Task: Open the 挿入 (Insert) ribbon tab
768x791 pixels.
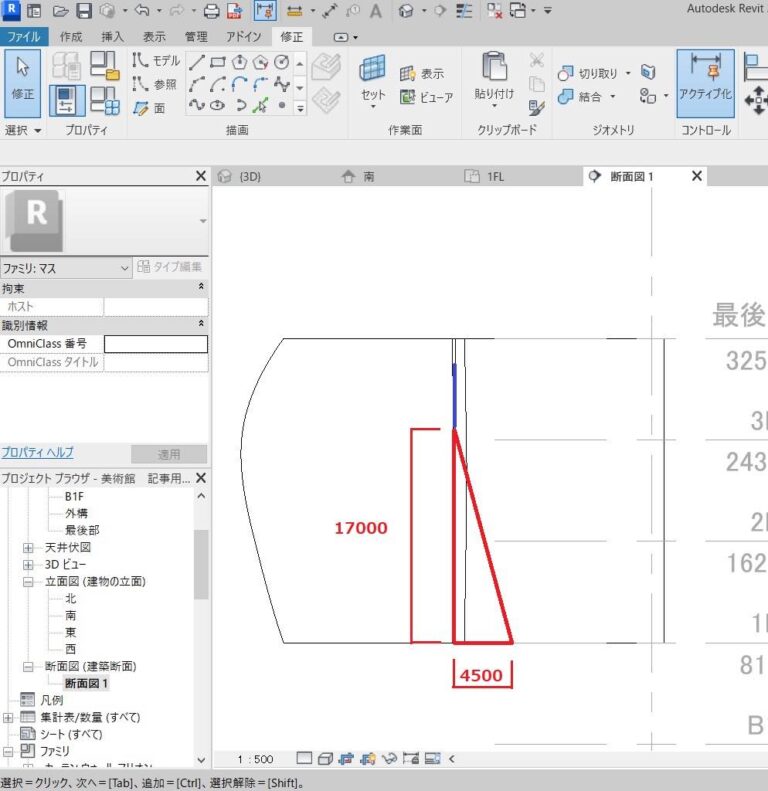Action: click(113, 37)
